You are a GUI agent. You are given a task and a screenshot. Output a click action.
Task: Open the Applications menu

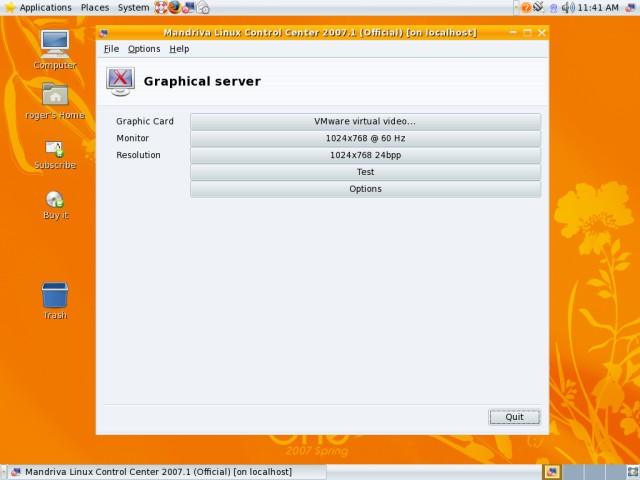coord(45,7)
